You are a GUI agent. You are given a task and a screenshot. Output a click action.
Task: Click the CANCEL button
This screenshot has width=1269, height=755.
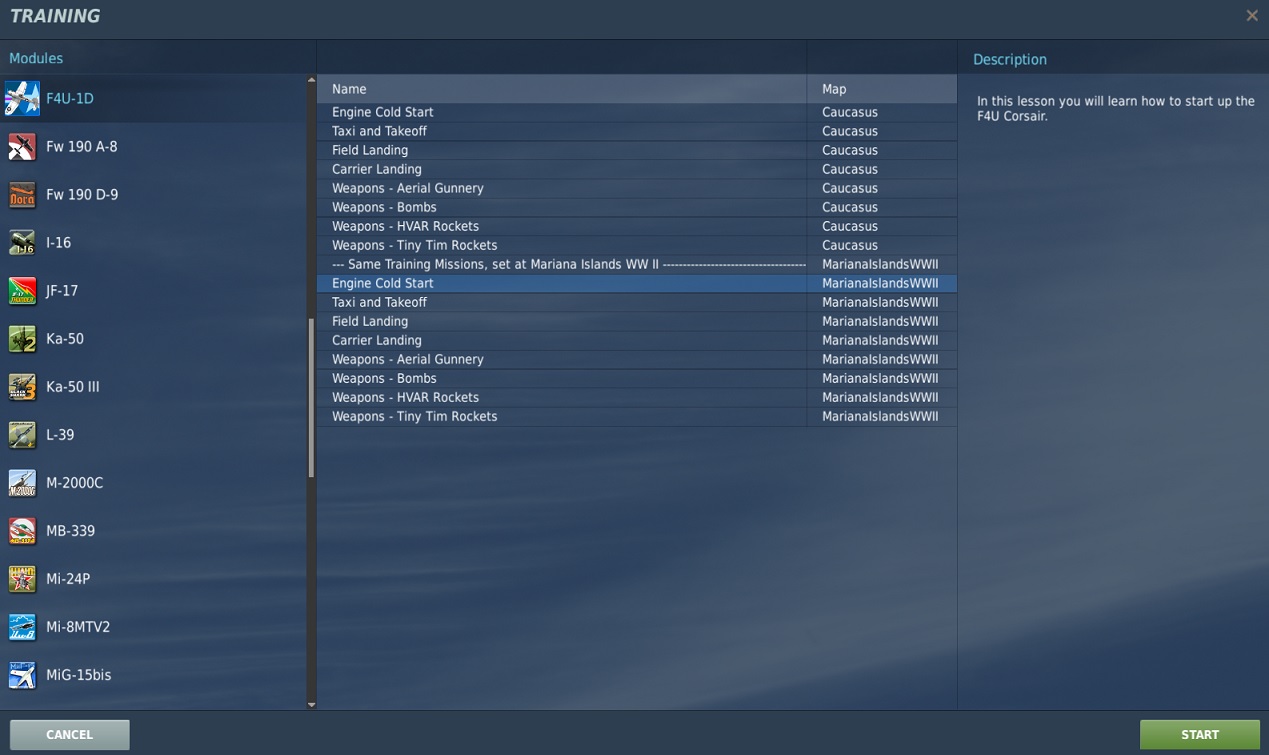tap(69, 735)
